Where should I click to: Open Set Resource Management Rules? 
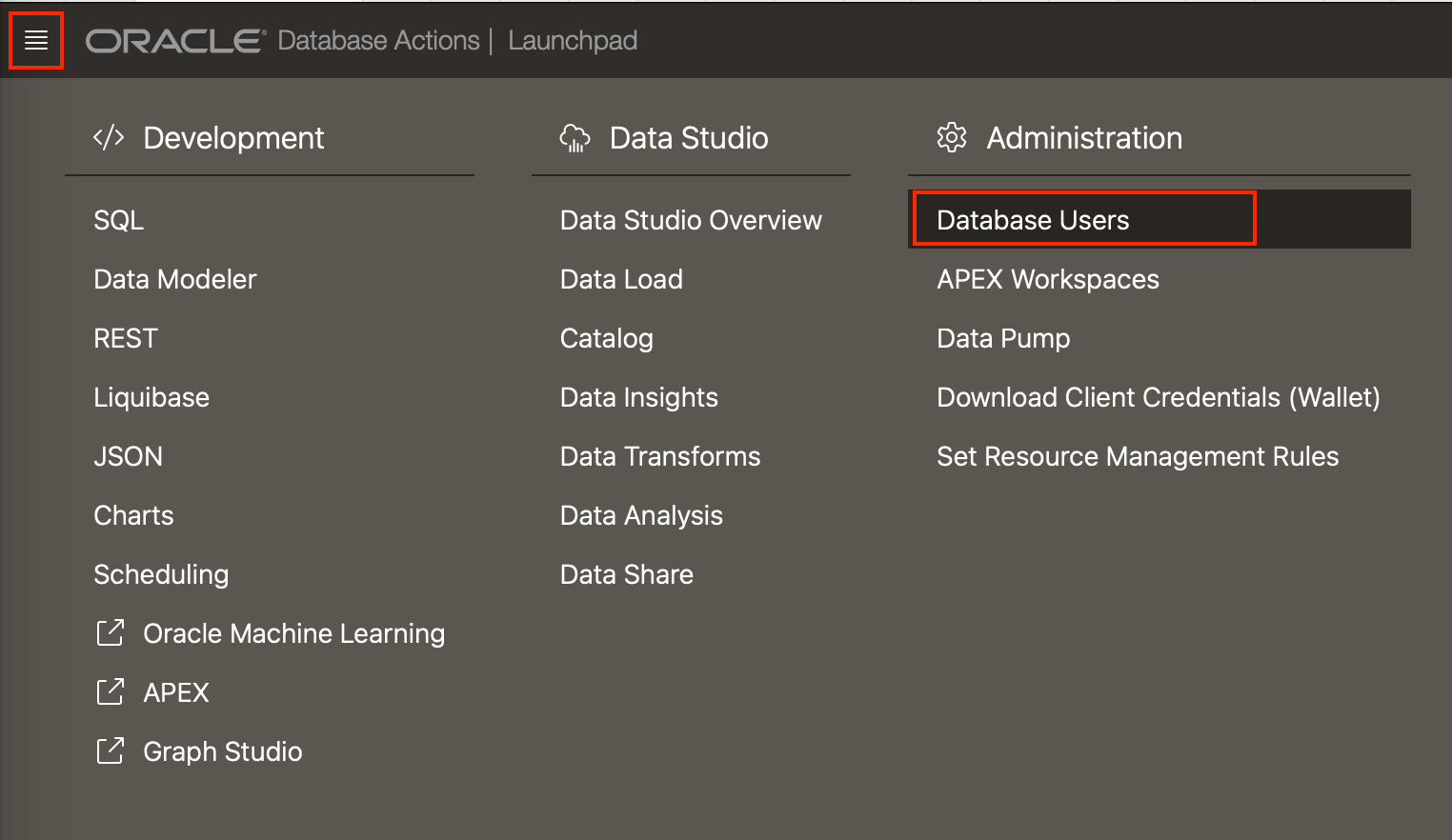click(x=1138, y=456)
